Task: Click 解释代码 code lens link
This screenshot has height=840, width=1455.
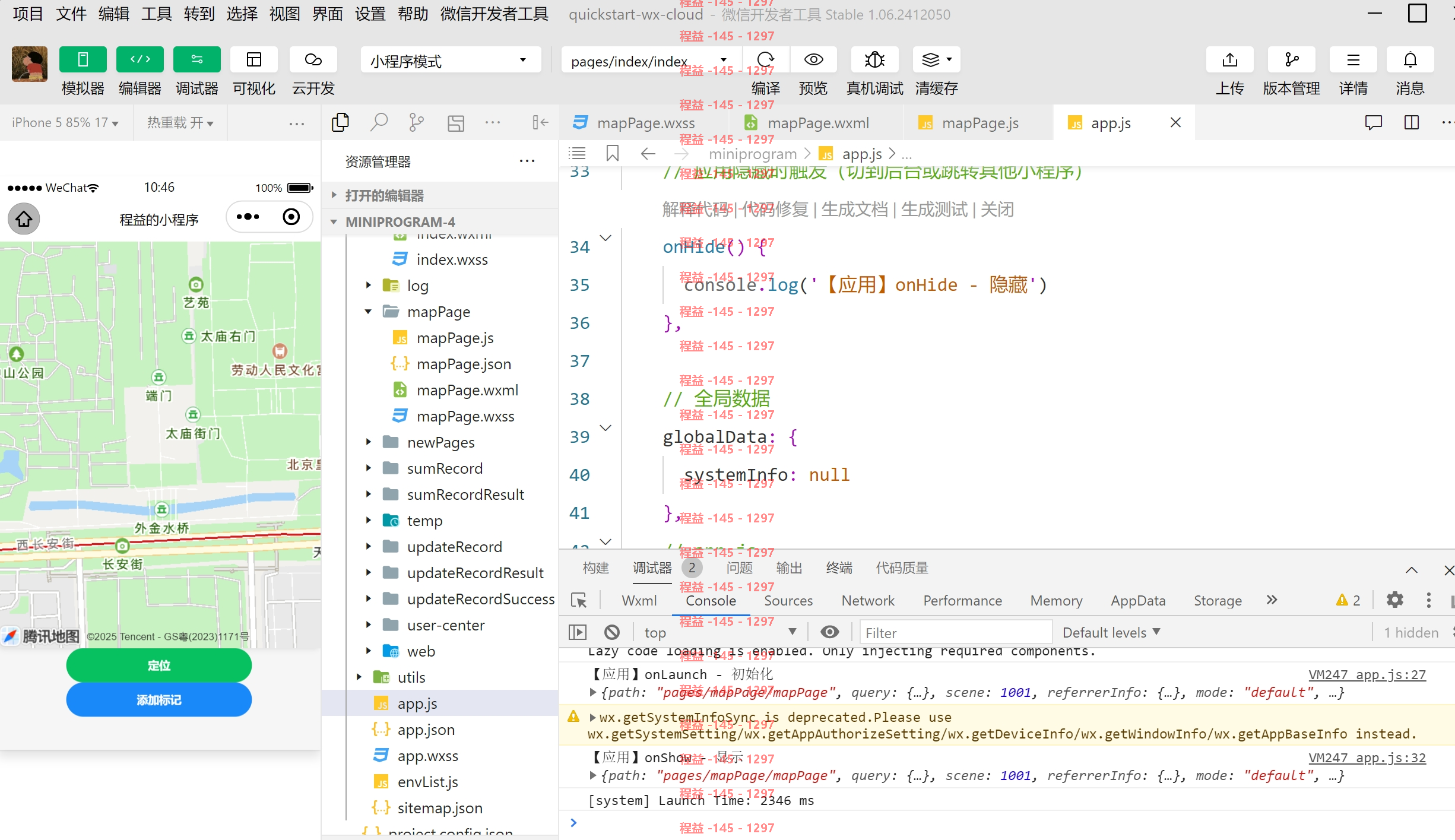Action: coord(696,210)
